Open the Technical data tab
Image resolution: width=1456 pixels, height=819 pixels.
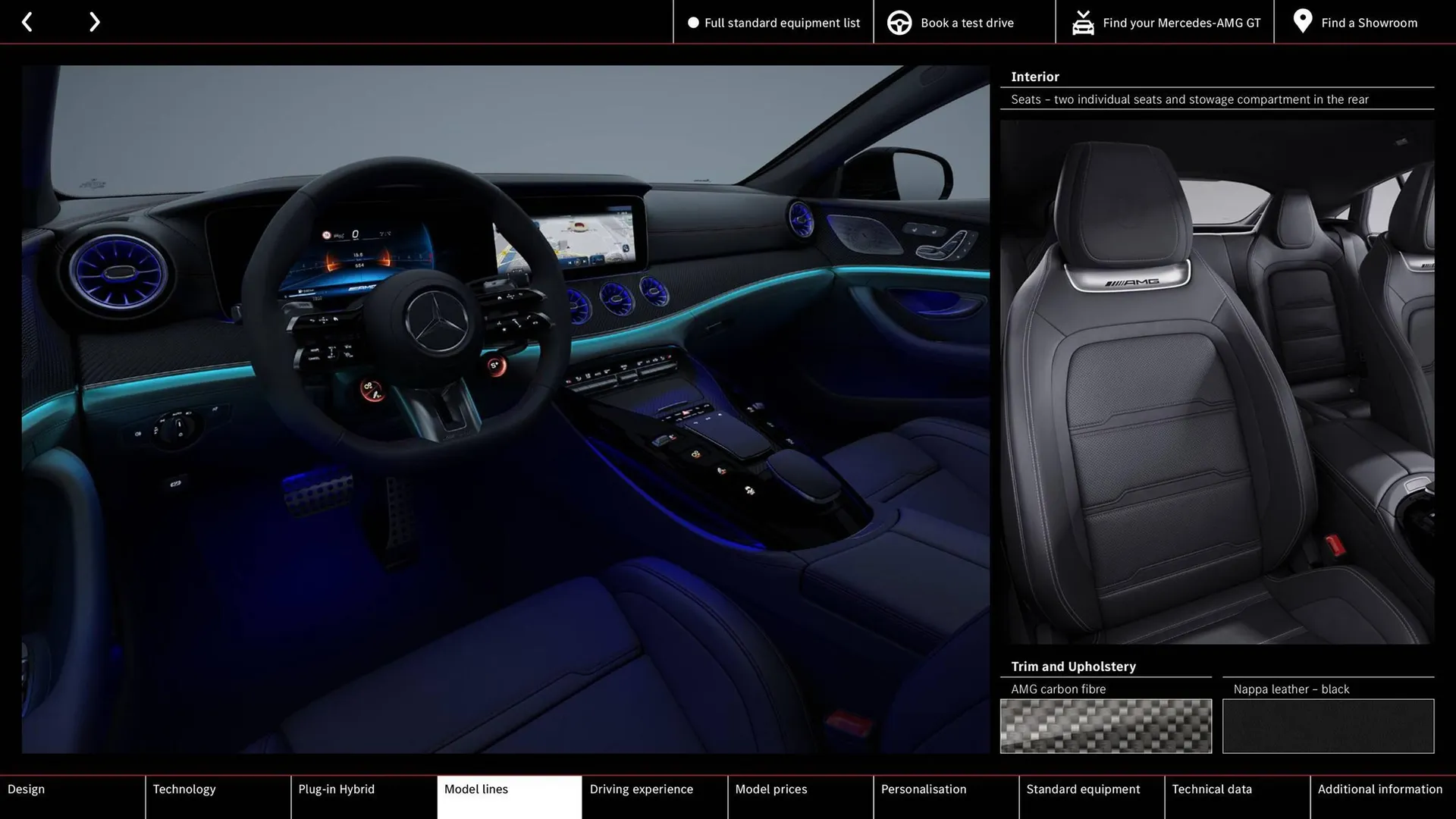pos(1211,789)
